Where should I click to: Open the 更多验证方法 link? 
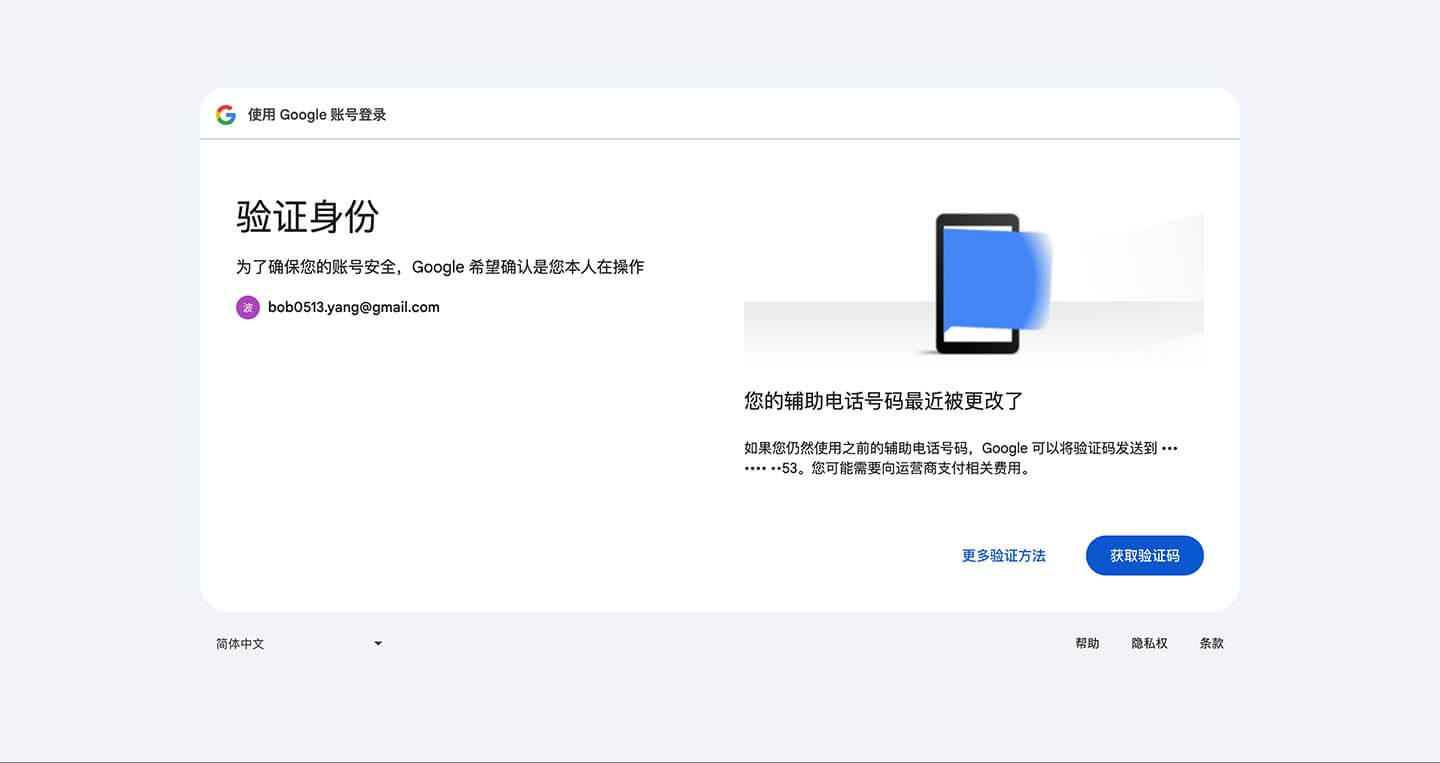(x=1003, y=556)
